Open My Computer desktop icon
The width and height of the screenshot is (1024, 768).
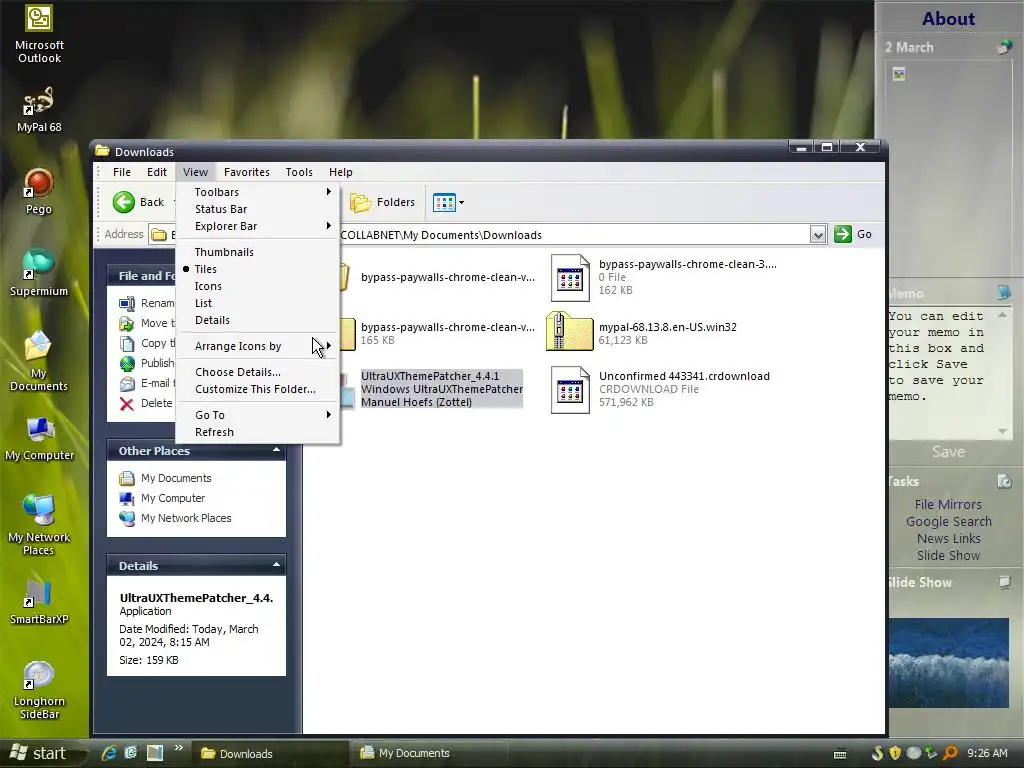point(39,439)
